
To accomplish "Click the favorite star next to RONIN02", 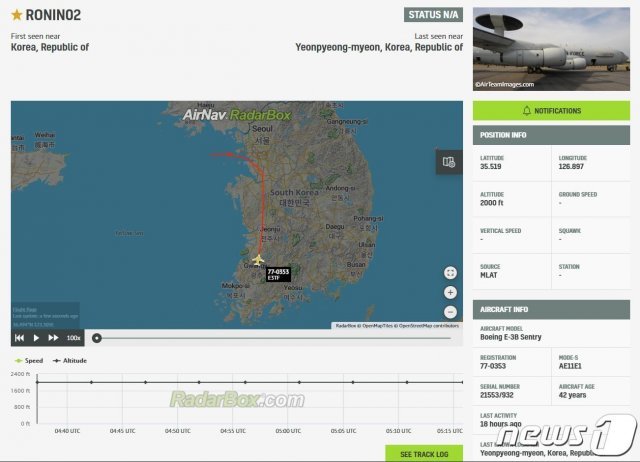I will click(17, 16).
